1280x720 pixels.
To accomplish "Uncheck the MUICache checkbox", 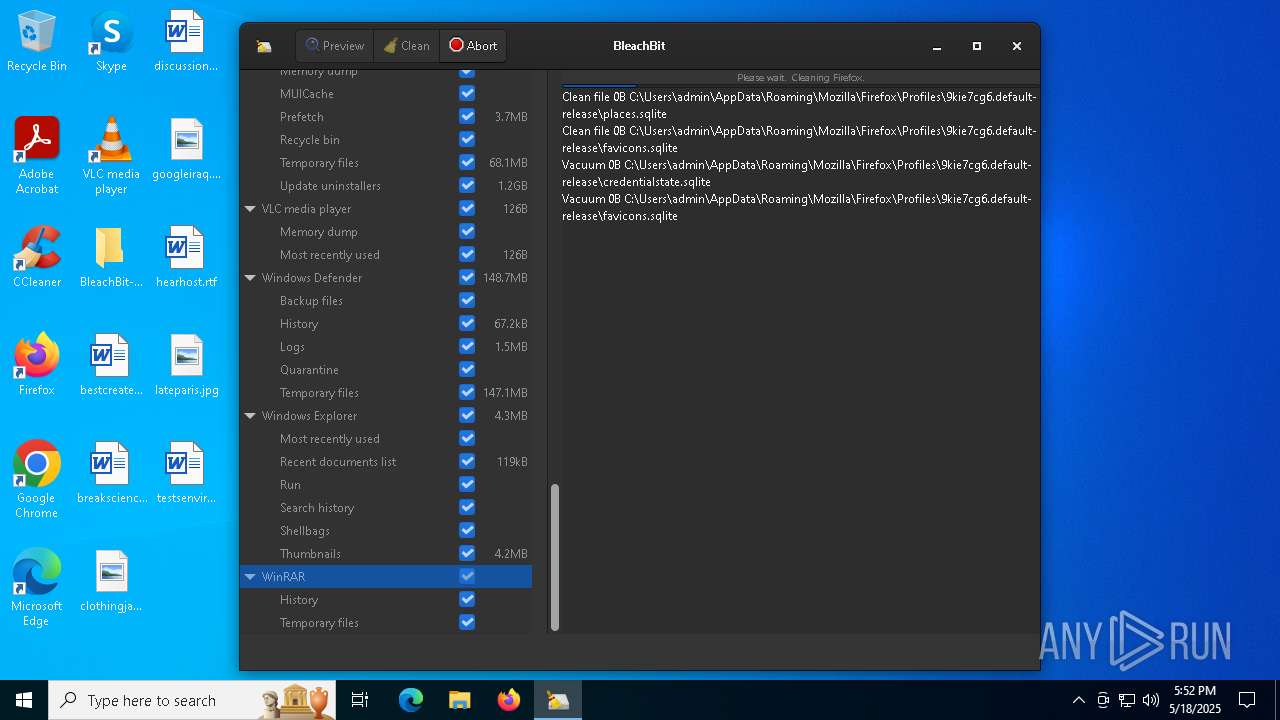I will click(467, 93).
